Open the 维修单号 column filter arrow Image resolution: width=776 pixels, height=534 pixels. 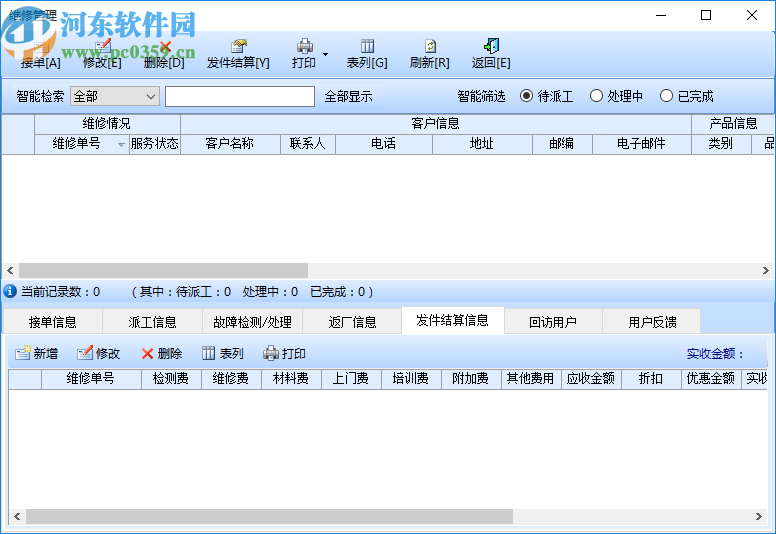tap(121, 145)
